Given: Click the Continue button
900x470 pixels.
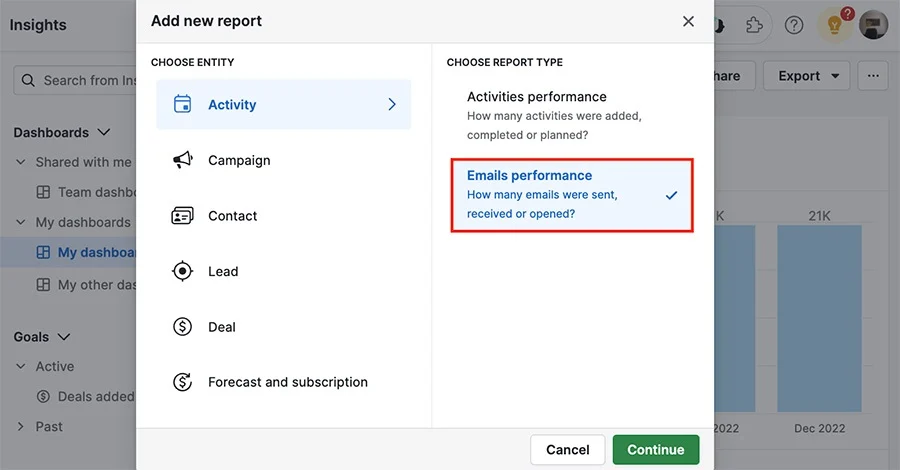Looking at the screenshot, I should click(655, 449).
